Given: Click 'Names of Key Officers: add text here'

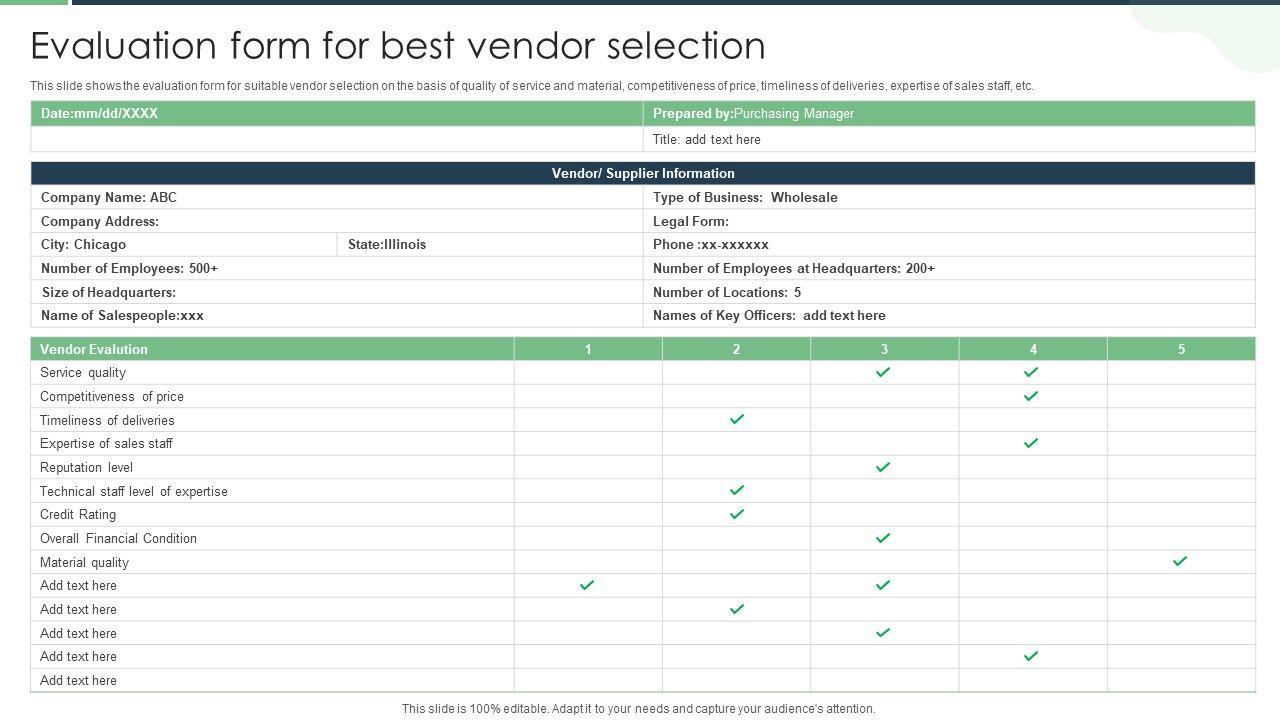Looking at the screenshot, I should click(949, 315).
